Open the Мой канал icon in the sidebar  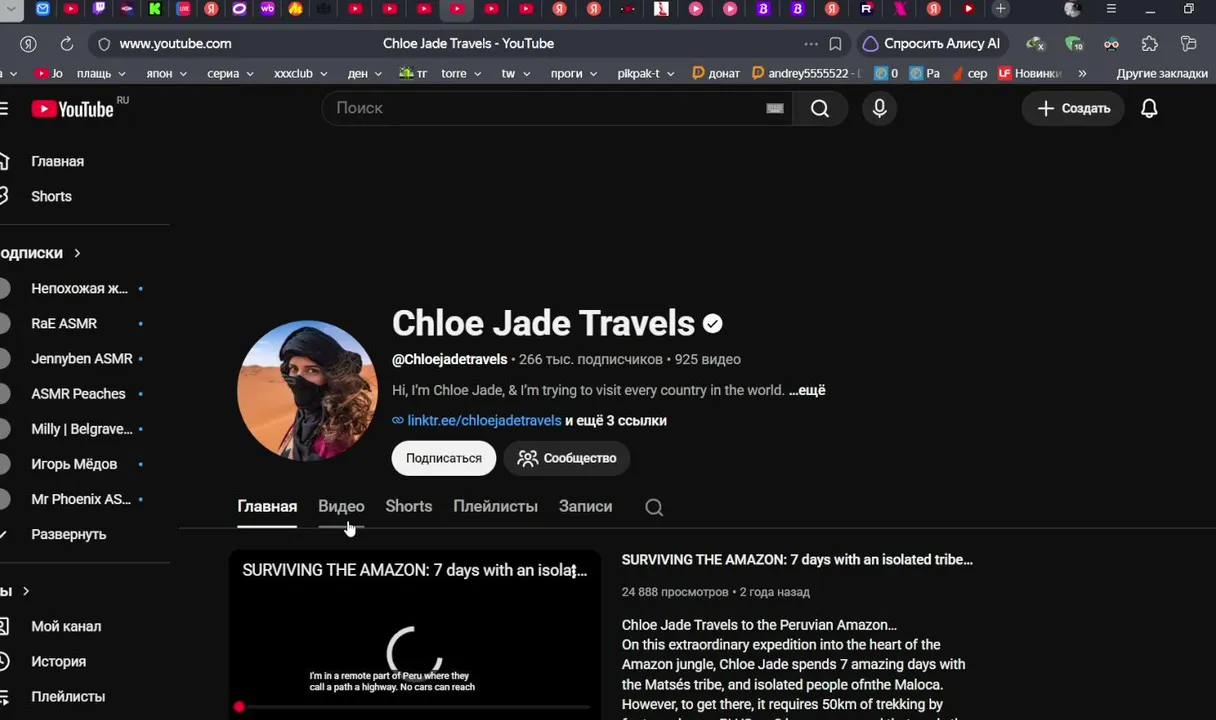tap(3, 626)
